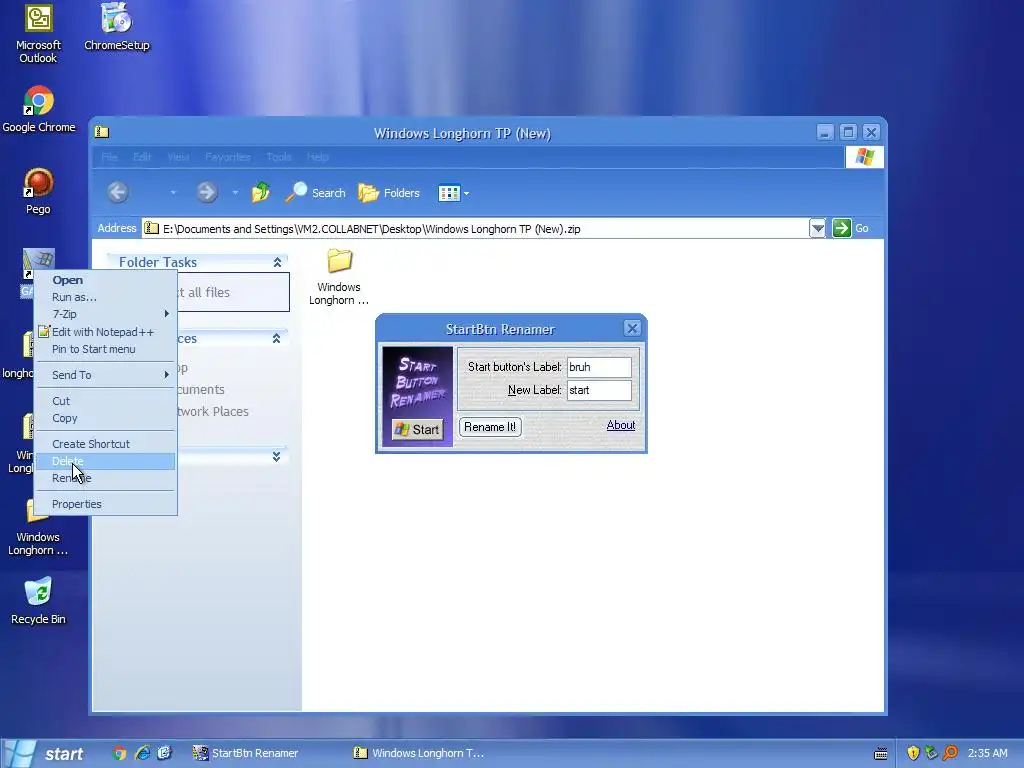Screen dimensions: 1024x768
Task: Choose Delete from context menu
Action: click(x=105, y=461)
